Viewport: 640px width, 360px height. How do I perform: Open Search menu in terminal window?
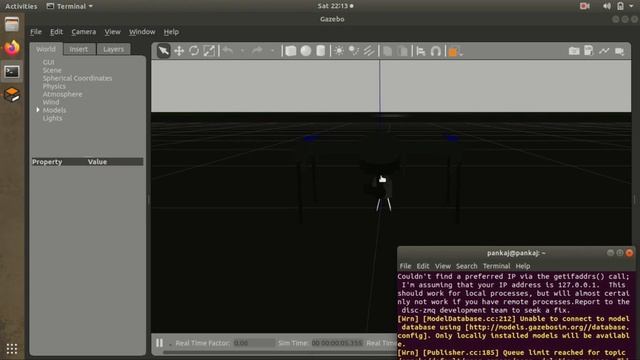(x=467, y=266)
